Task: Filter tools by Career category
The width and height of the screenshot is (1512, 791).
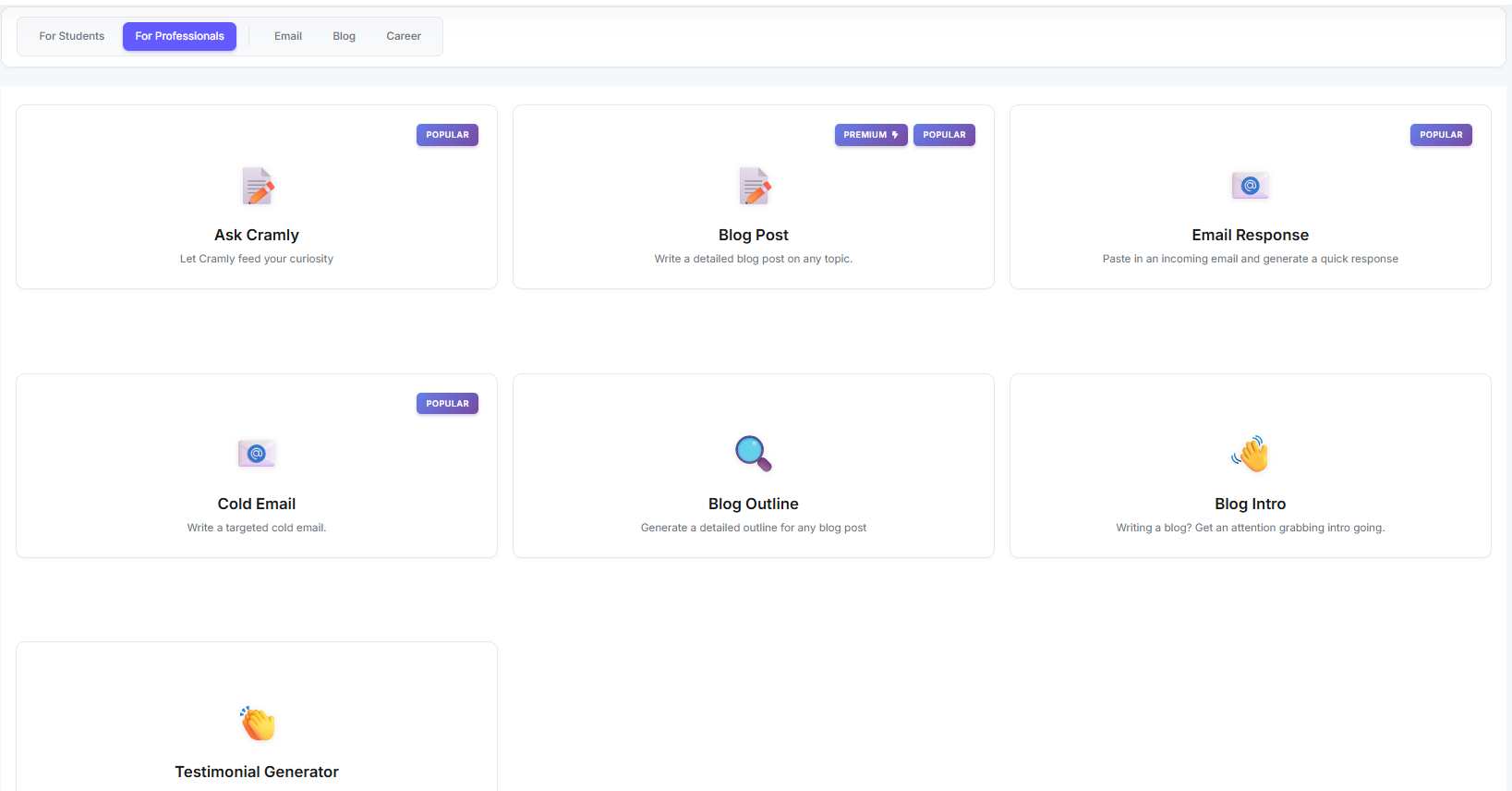Action: point(404,36)
